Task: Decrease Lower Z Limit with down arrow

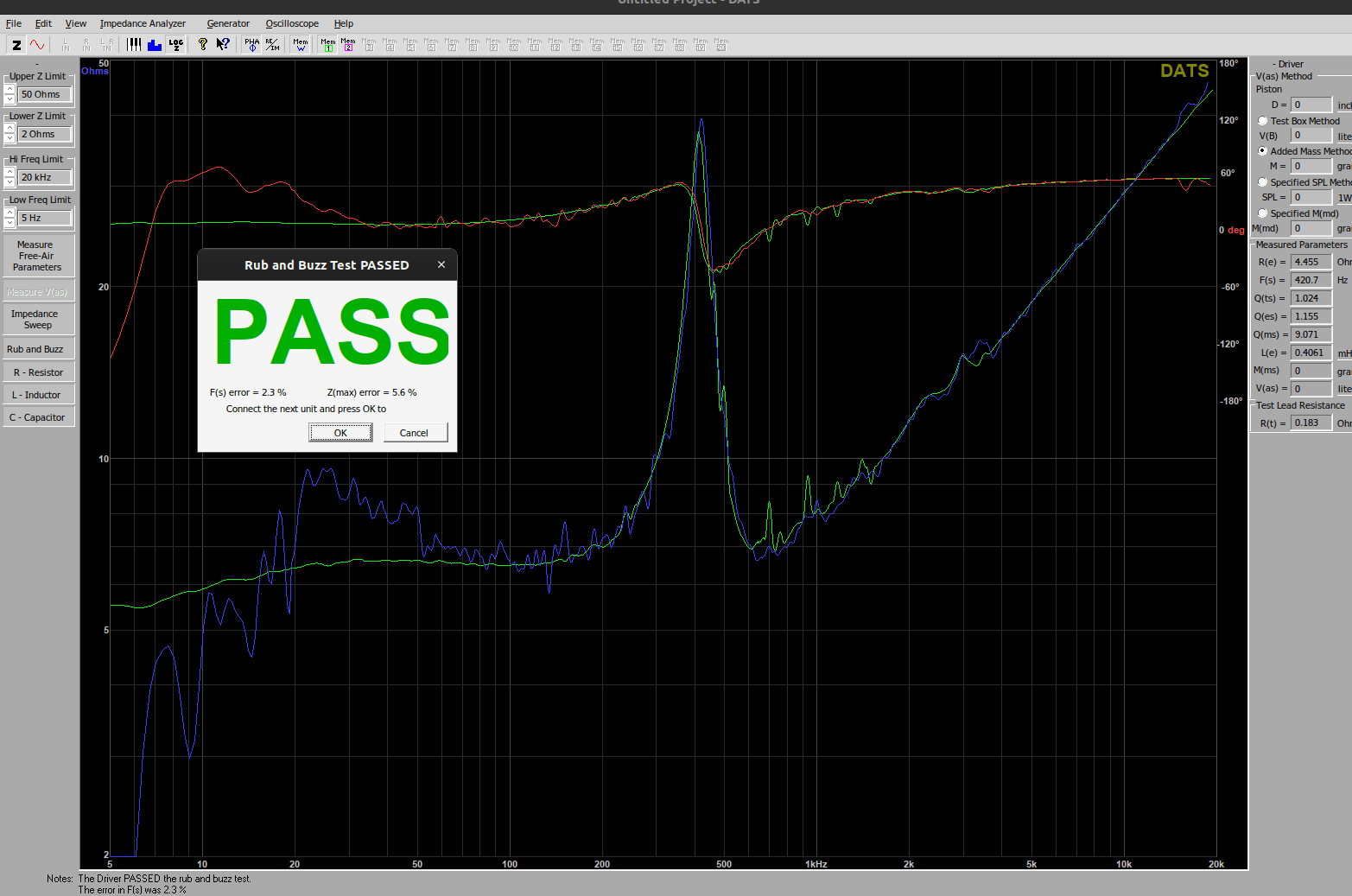Action: point(10,139)
